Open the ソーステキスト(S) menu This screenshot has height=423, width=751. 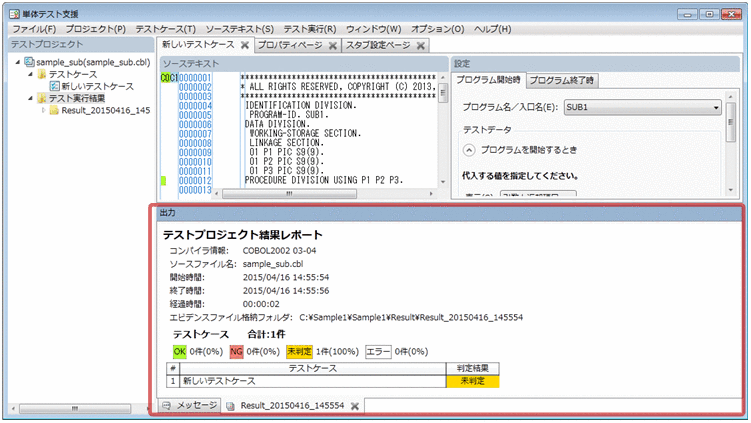[239, 29]
